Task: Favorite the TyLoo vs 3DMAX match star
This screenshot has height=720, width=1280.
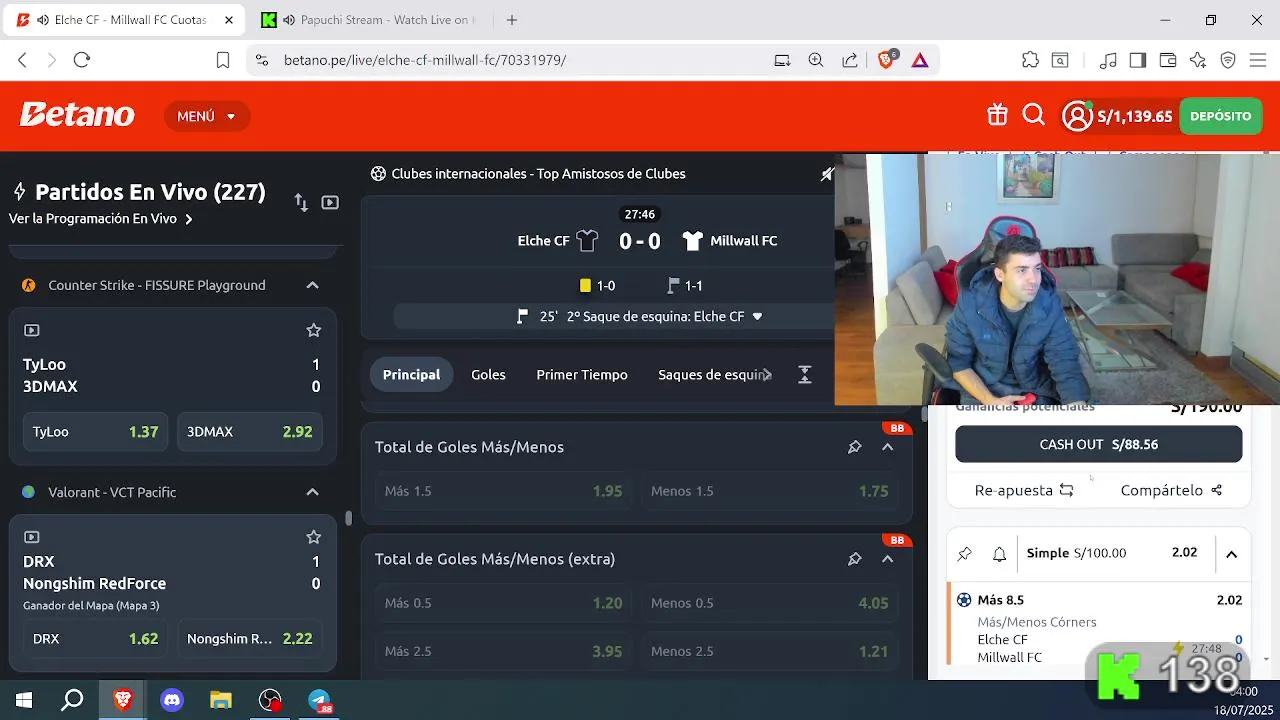Action: [x=313, y=330]
